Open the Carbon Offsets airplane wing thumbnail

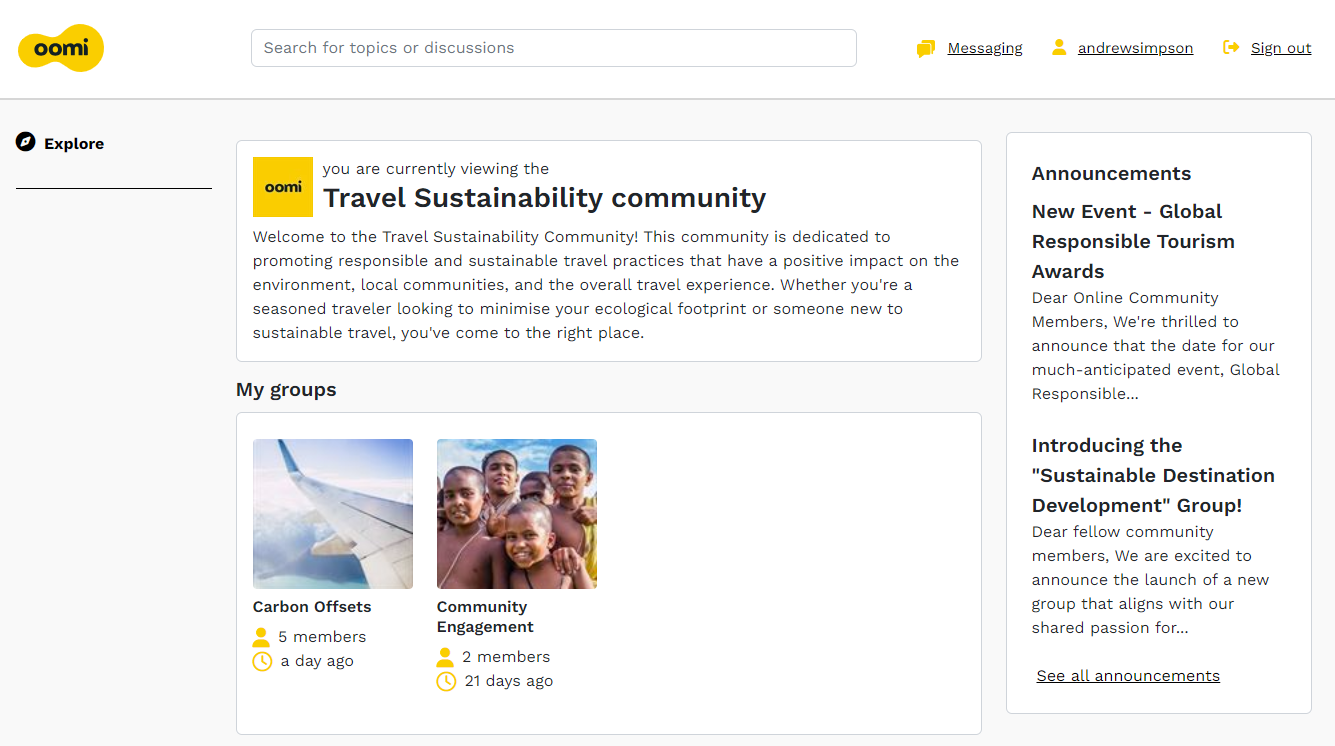[333, 514]
